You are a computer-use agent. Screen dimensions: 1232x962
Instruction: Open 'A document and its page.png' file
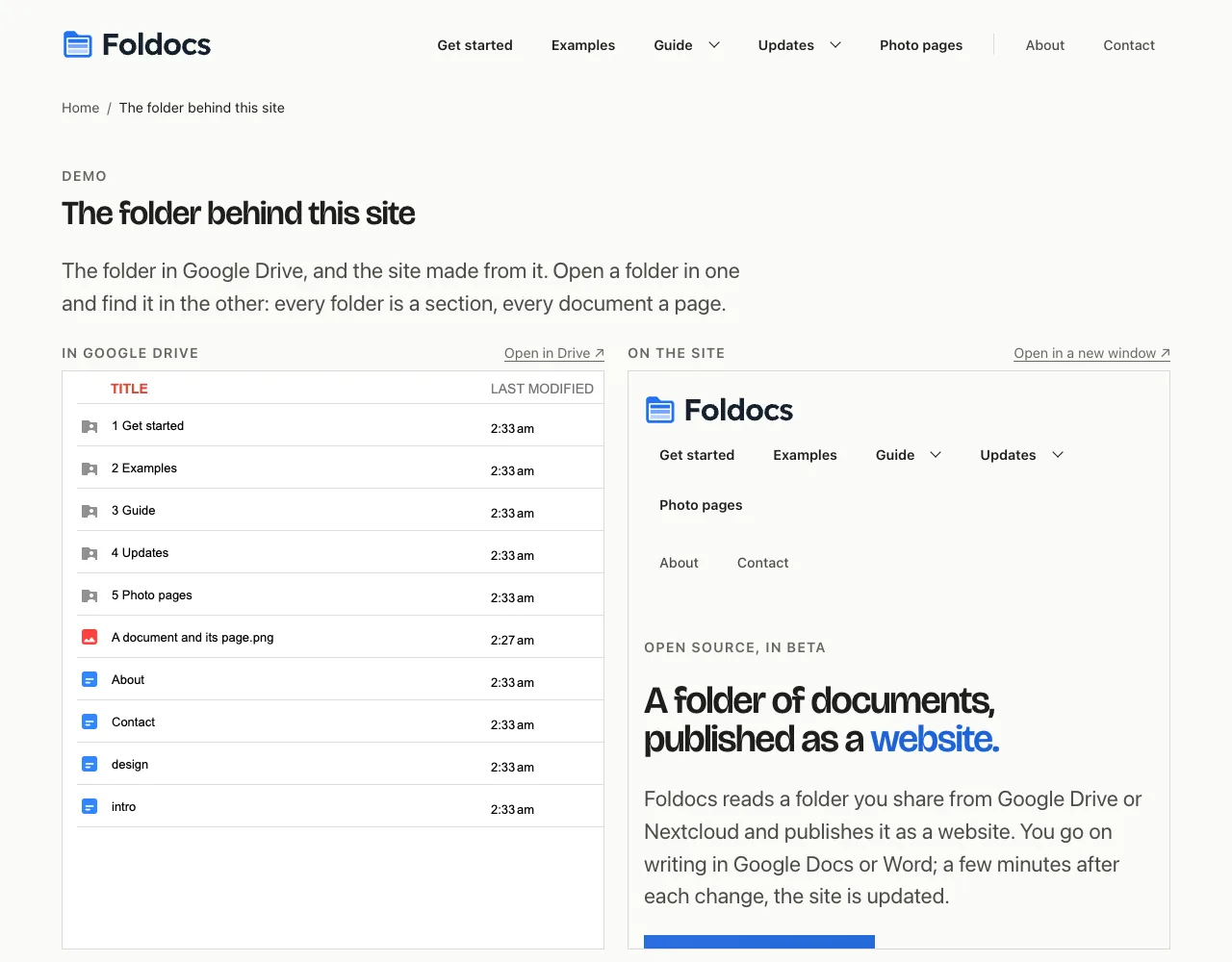(192, 637)
